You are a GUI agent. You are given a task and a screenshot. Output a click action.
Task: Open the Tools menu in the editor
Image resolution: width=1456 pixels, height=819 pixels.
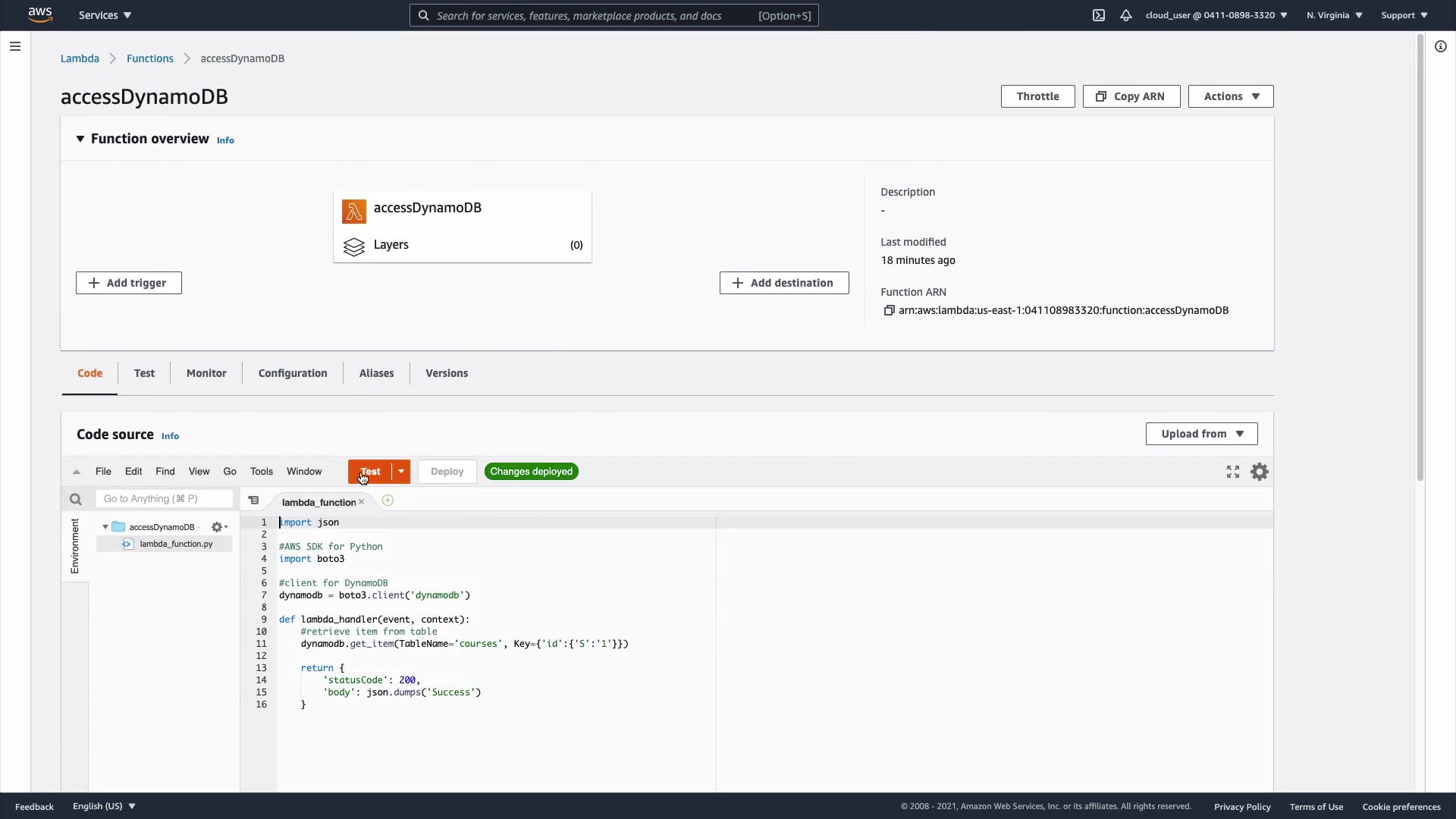coord(261,472)
